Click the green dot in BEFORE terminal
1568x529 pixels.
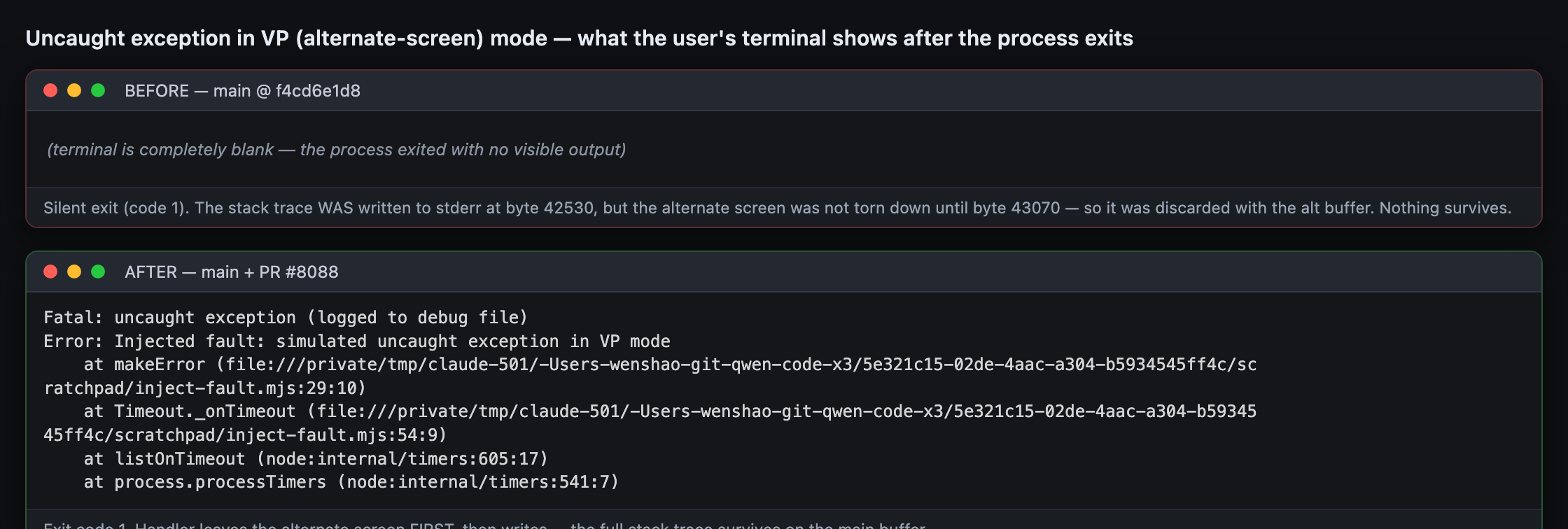click(x=98, y=90)
